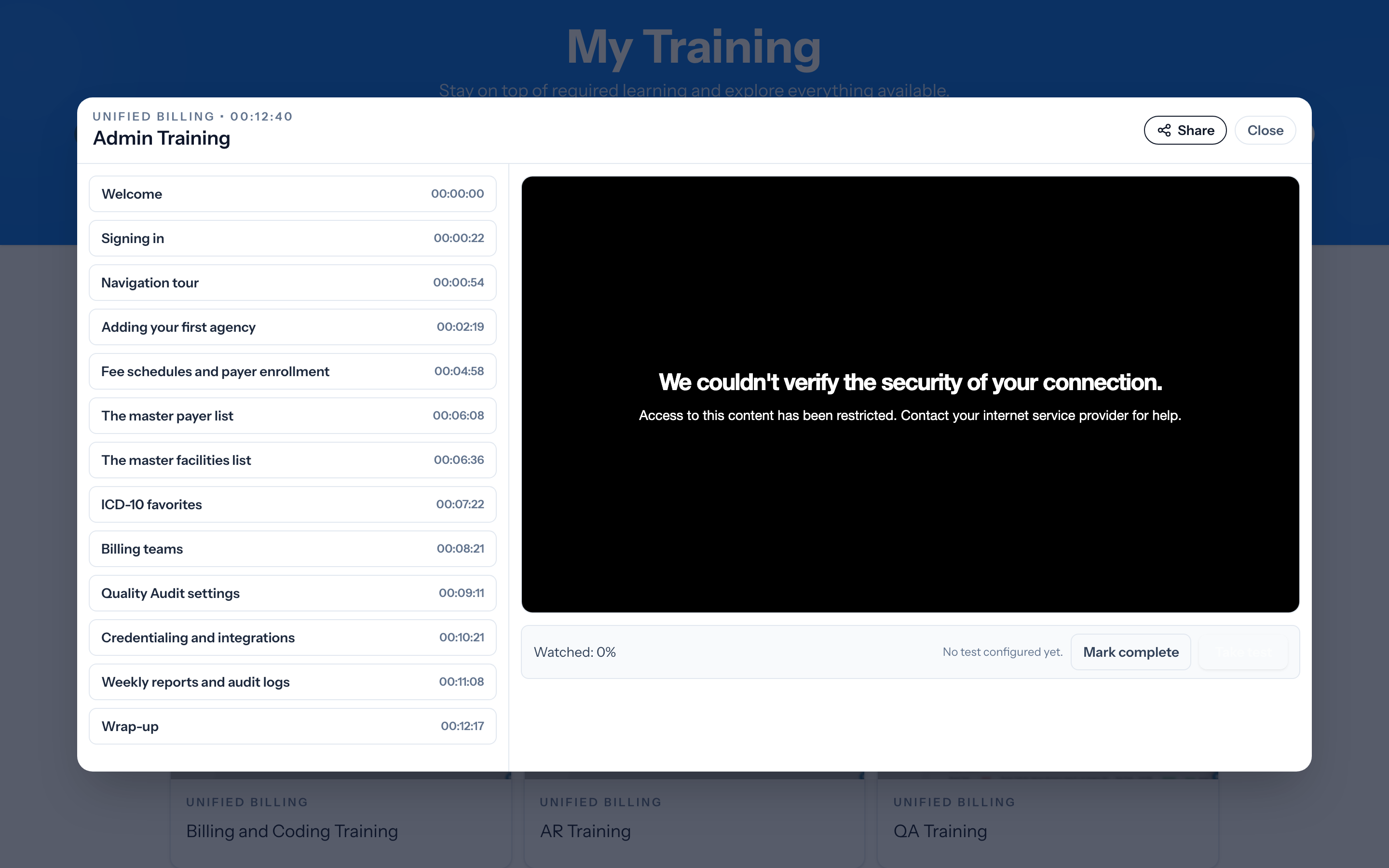Click the share icon inside Share button
The width and height of the screenshot is (1389, 868).
click(x=1164, y=130)
